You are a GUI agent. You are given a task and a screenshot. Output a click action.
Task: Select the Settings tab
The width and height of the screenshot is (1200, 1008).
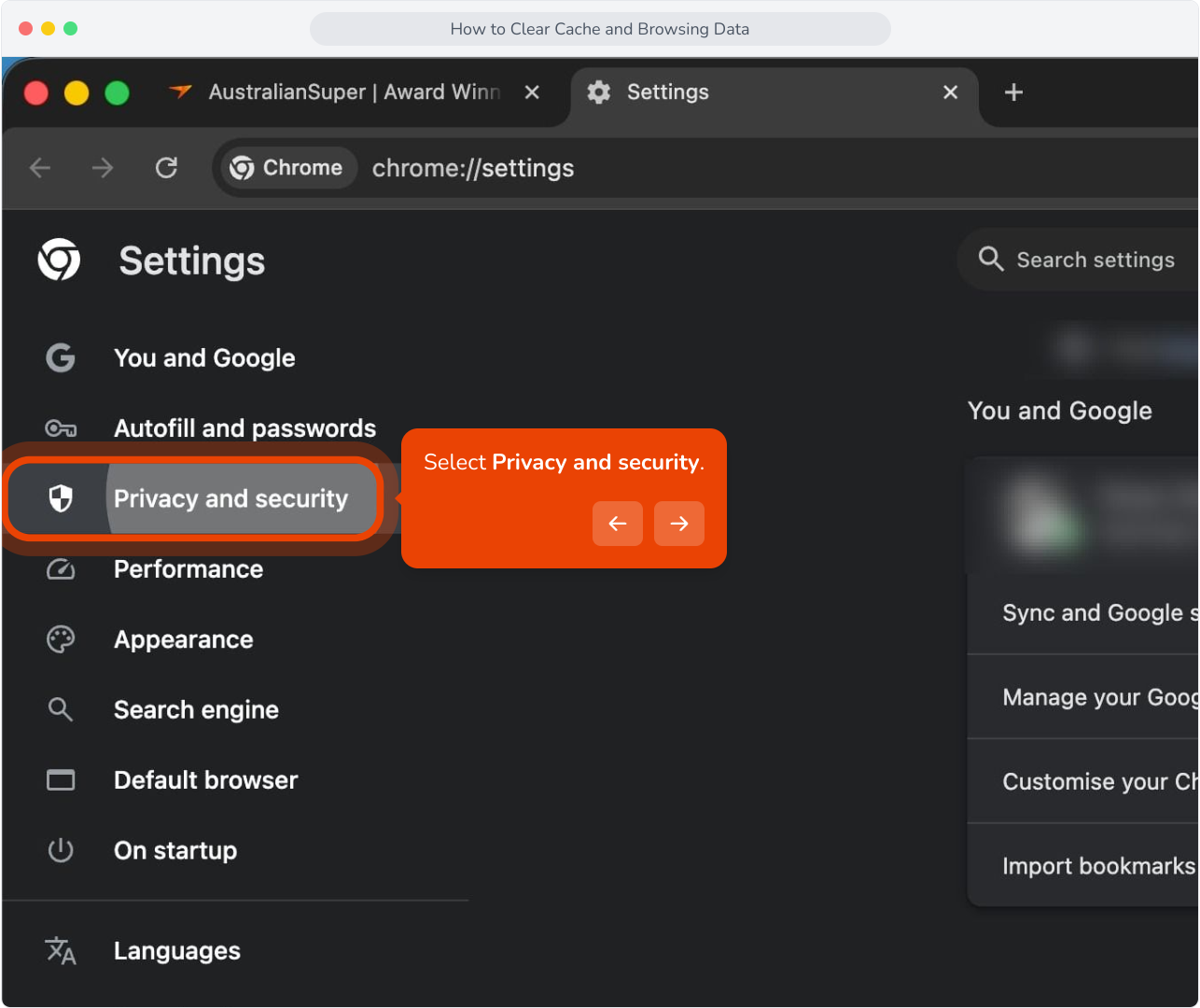[x=774, y=92]
